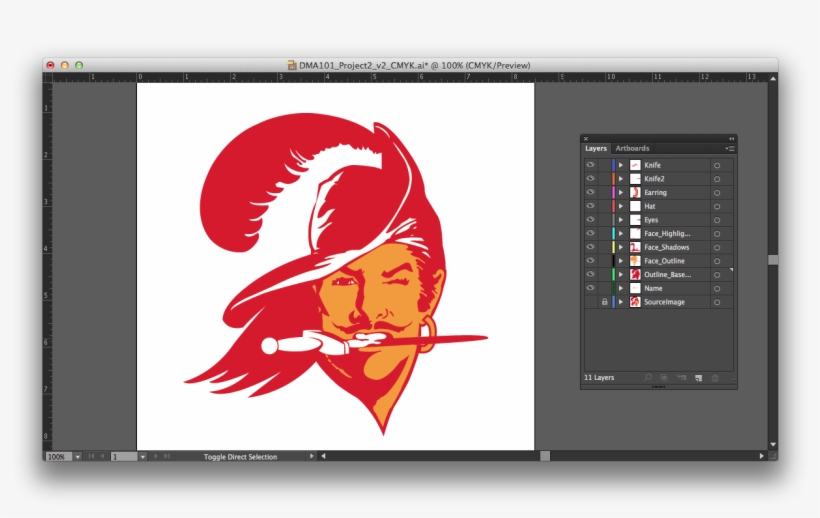820x518 pixels.
Task: Click the Face_Outline layer thumbnail
Action: [635, 261]
